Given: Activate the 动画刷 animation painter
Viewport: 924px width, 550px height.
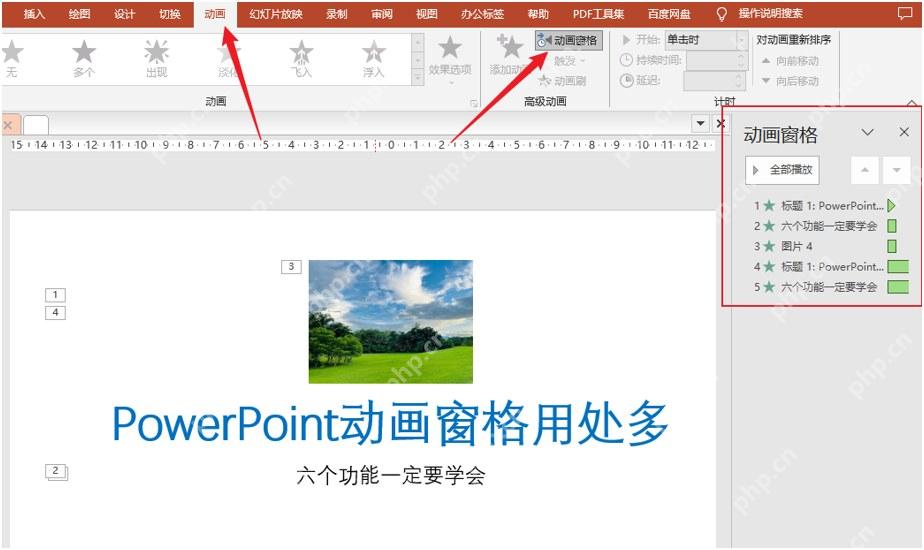Looking at the screenshot, I should click(x=563, y=80).
